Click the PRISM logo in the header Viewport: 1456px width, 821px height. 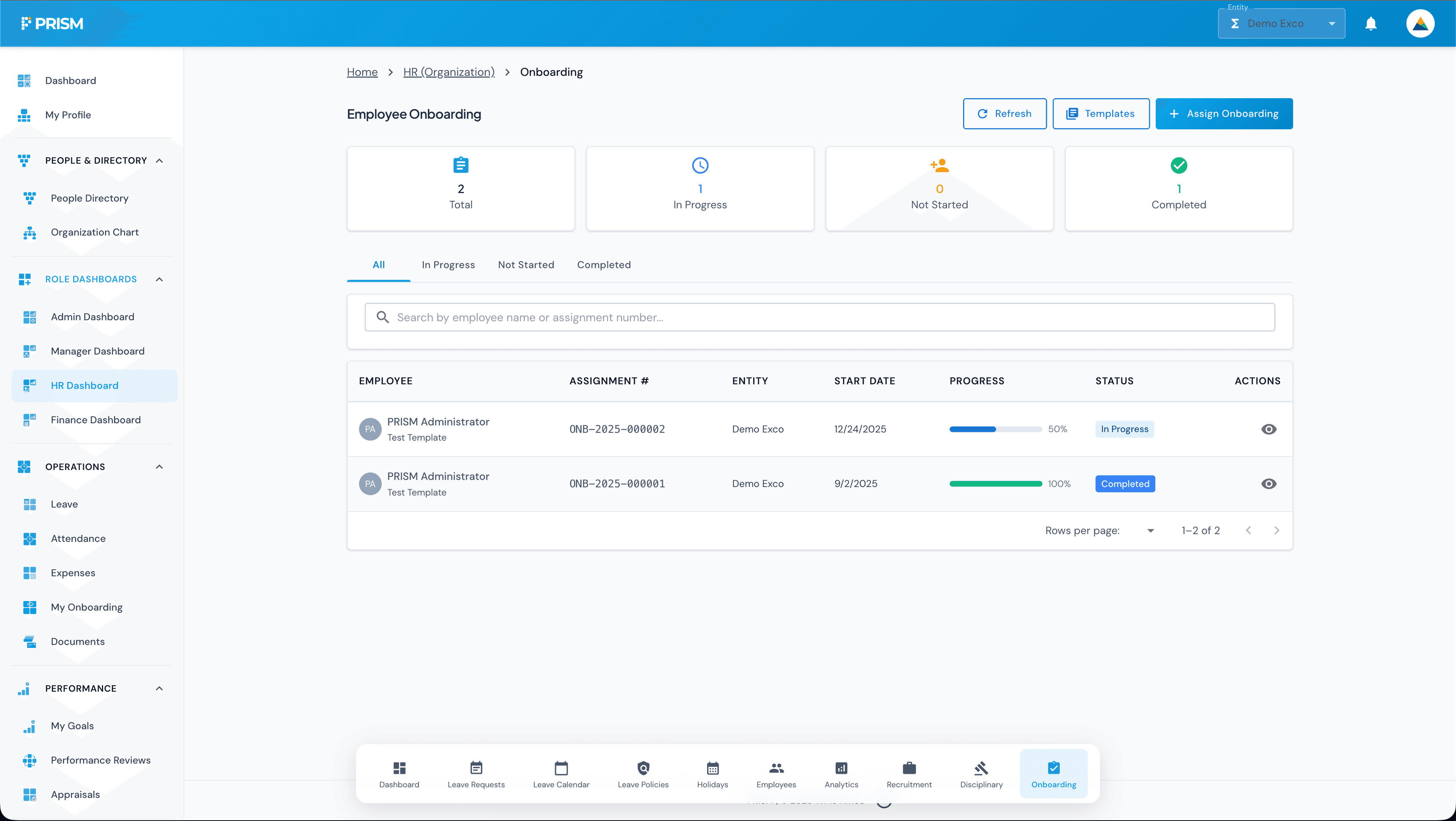pos(52,23)
